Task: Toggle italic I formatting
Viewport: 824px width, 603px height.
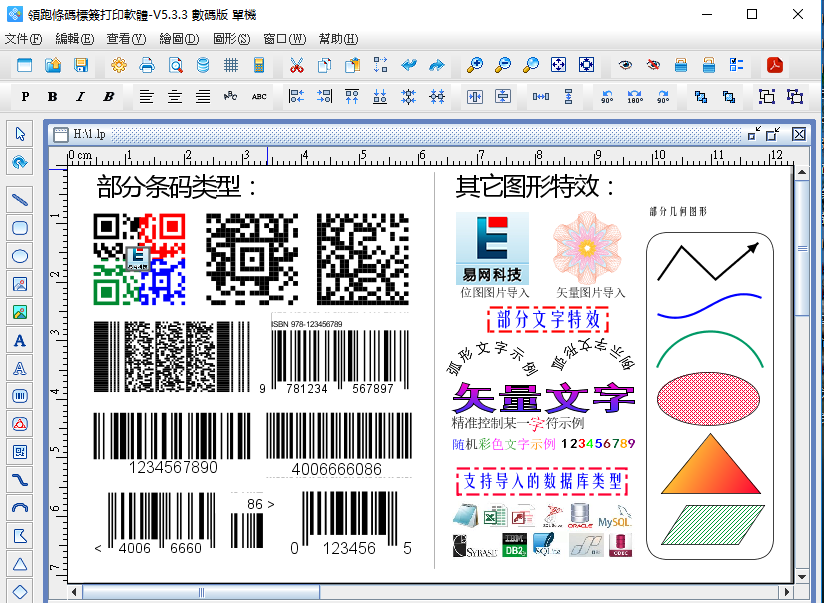Action: tap(80, 97)
